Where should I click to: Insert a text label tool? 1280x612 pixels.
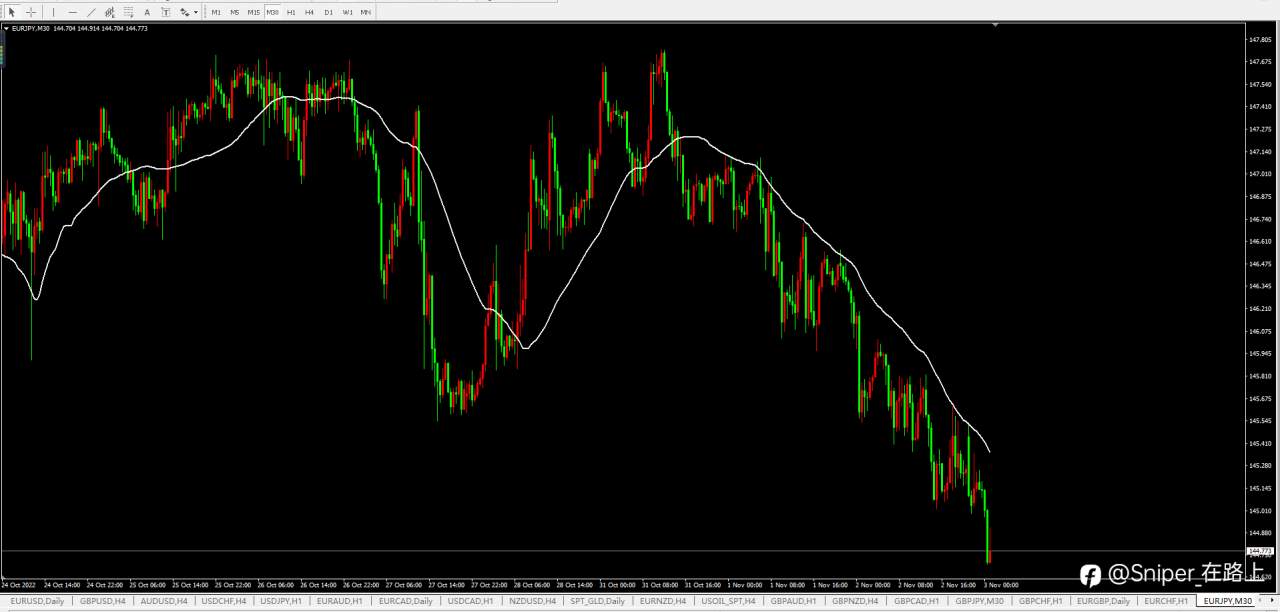pos(166,12)
